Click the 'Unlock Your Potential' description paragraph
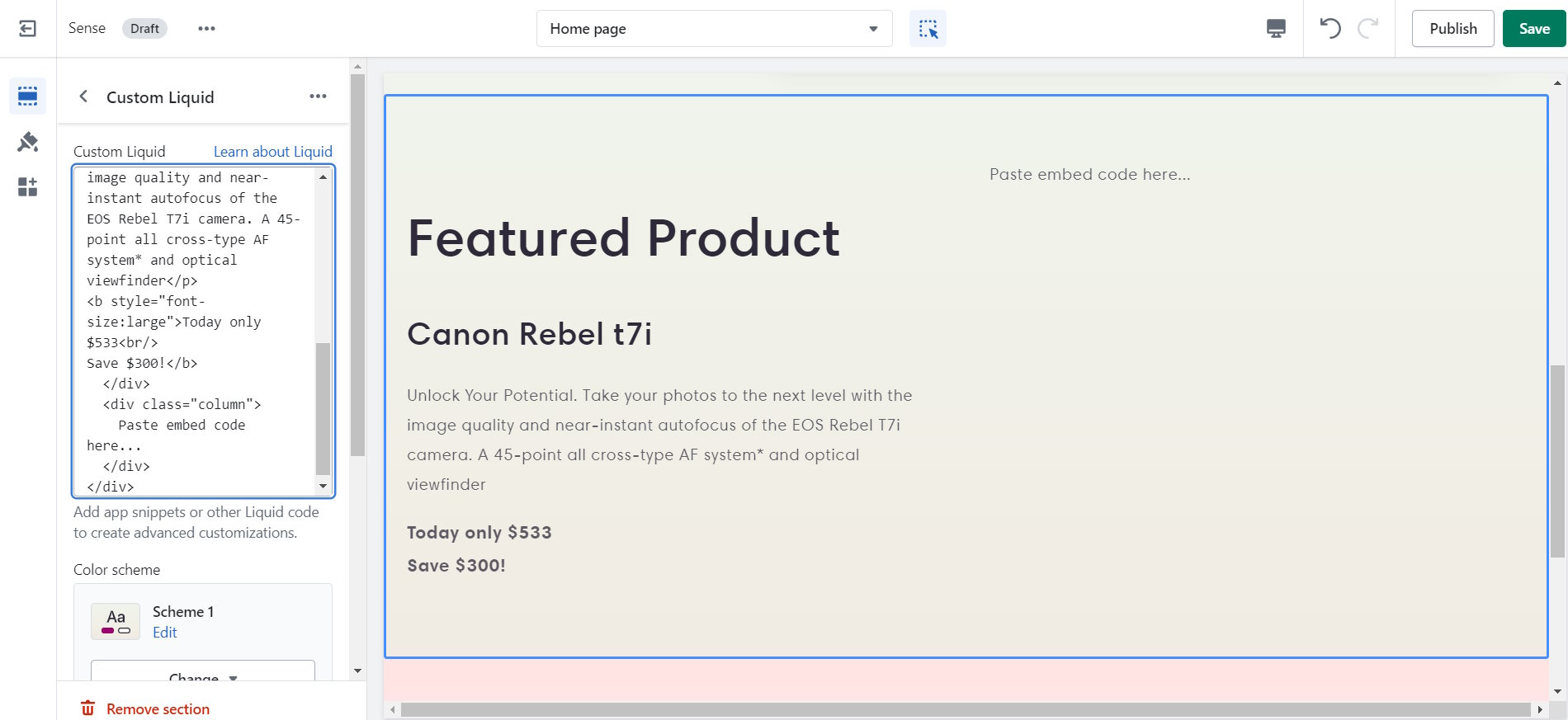Viewport: 1568px width, 720px height. pos(659,440)
